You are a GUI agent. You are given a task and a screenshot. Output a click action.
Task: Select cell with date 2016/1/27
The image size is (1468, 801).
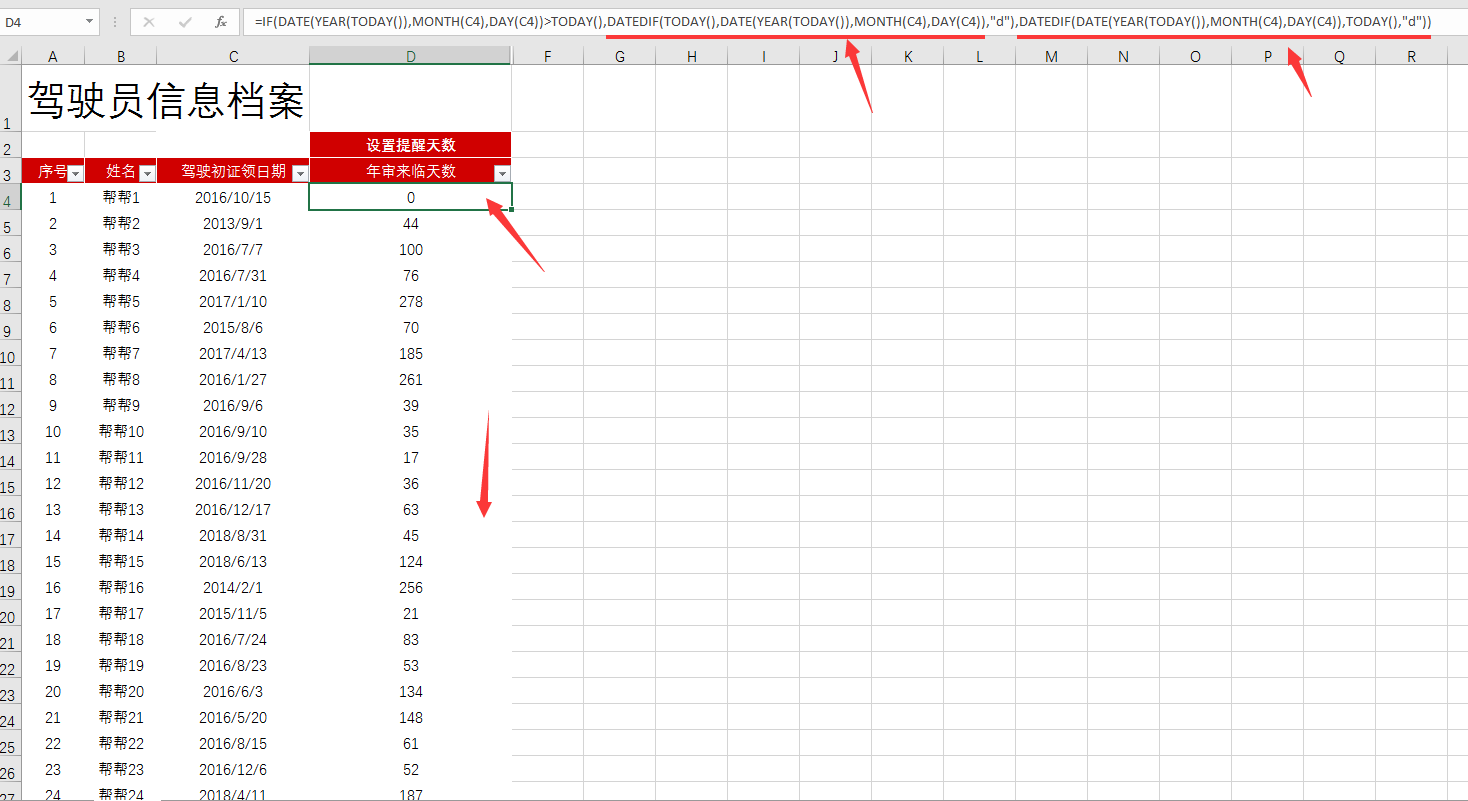pos(233,380)
